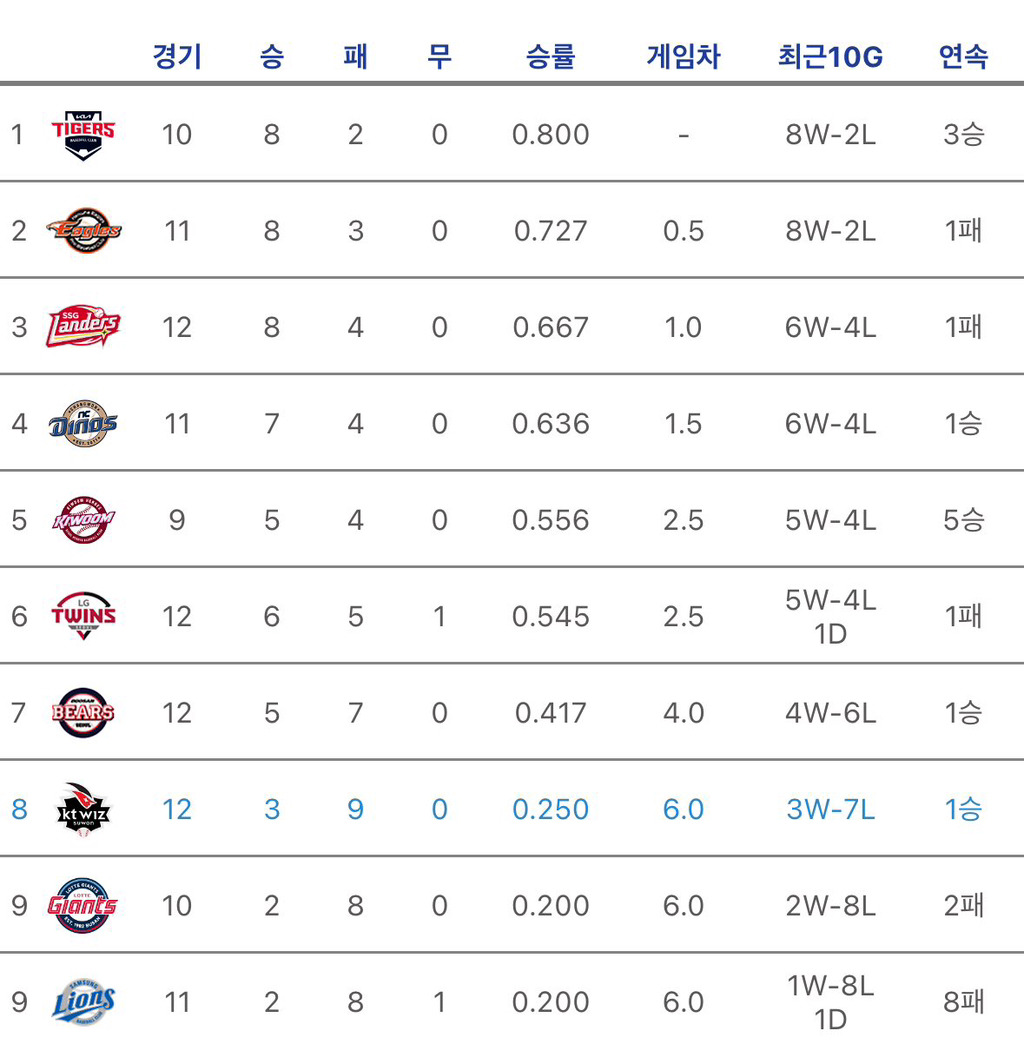
Task: Click the 무 column header
Action: tap(439, 56)
